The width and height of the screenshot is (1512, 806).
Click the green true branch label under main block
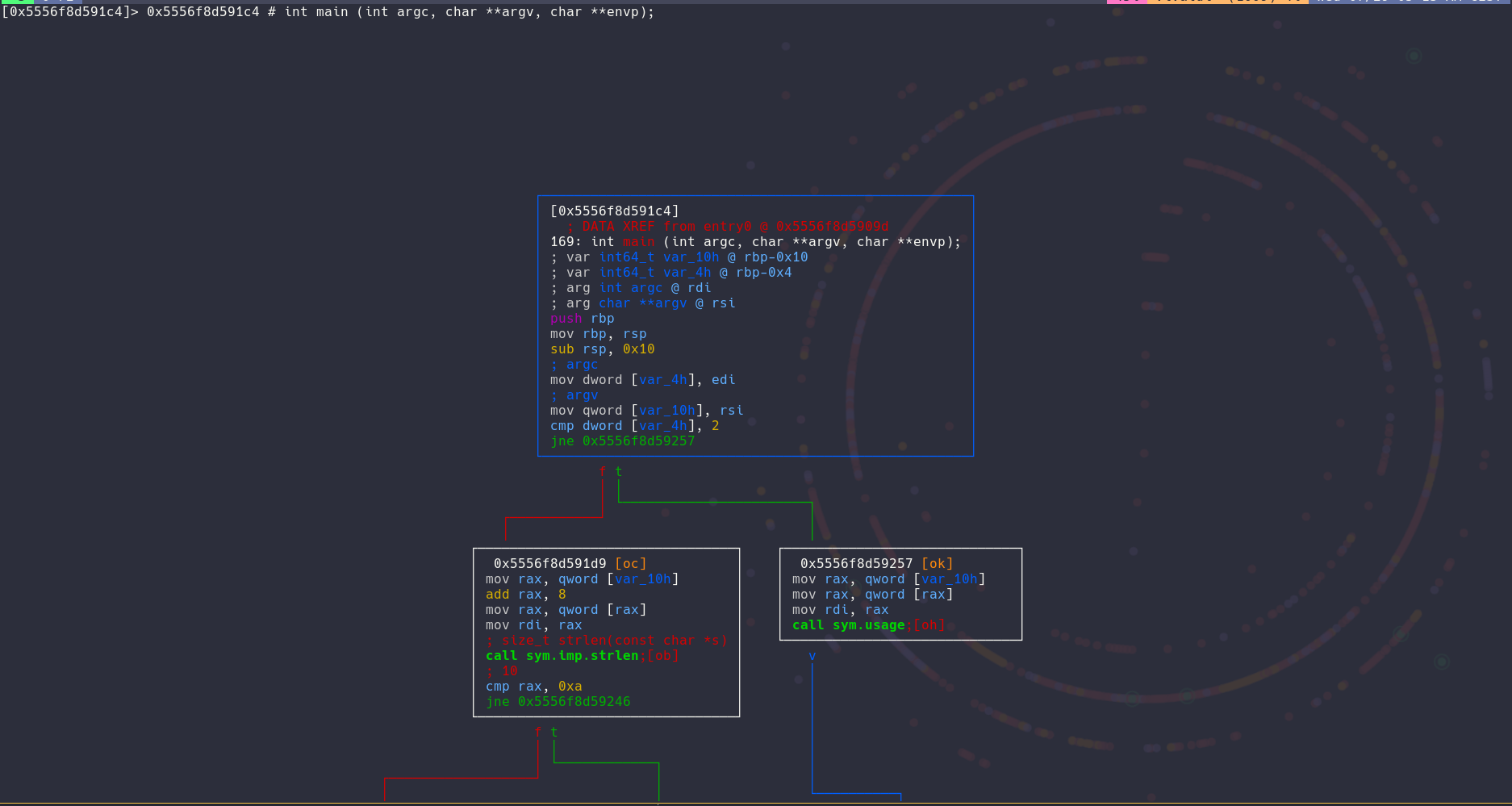point(619,472)
